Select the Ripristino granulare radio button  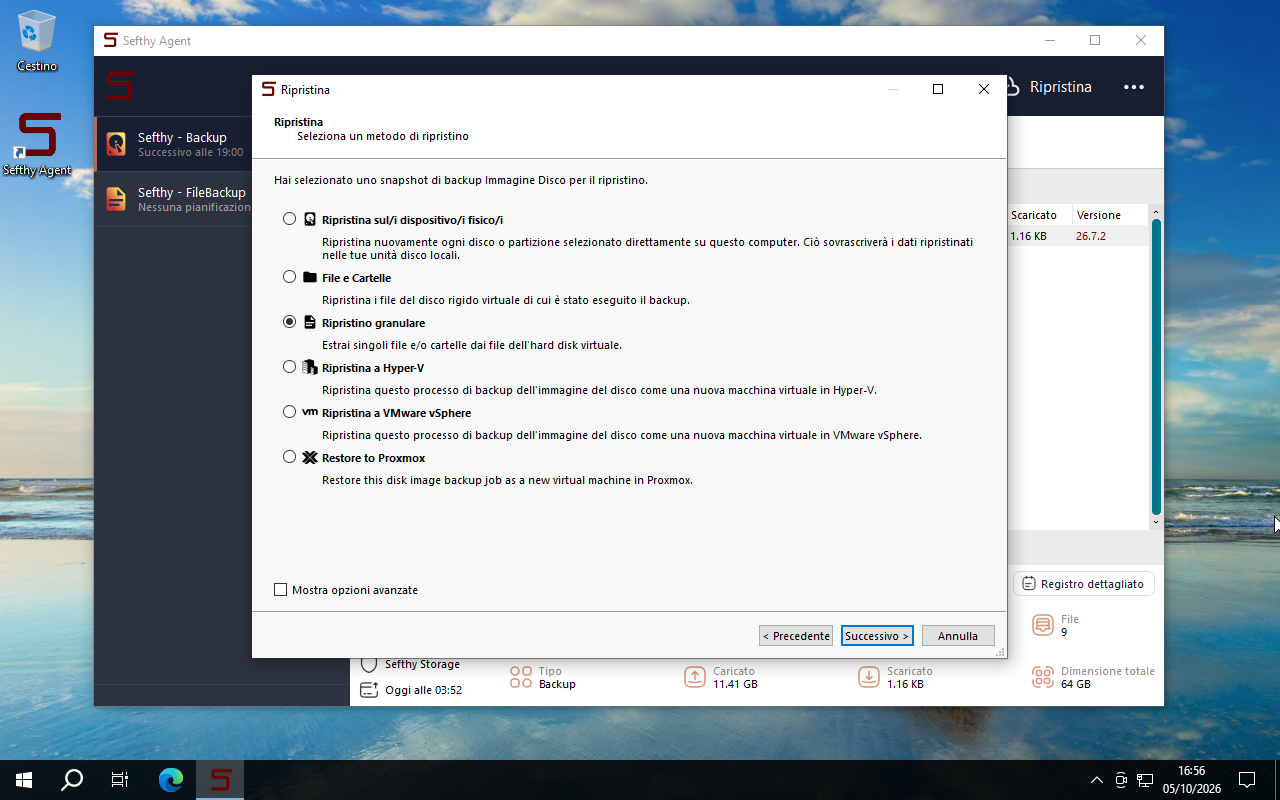click(x=290, y=322)
